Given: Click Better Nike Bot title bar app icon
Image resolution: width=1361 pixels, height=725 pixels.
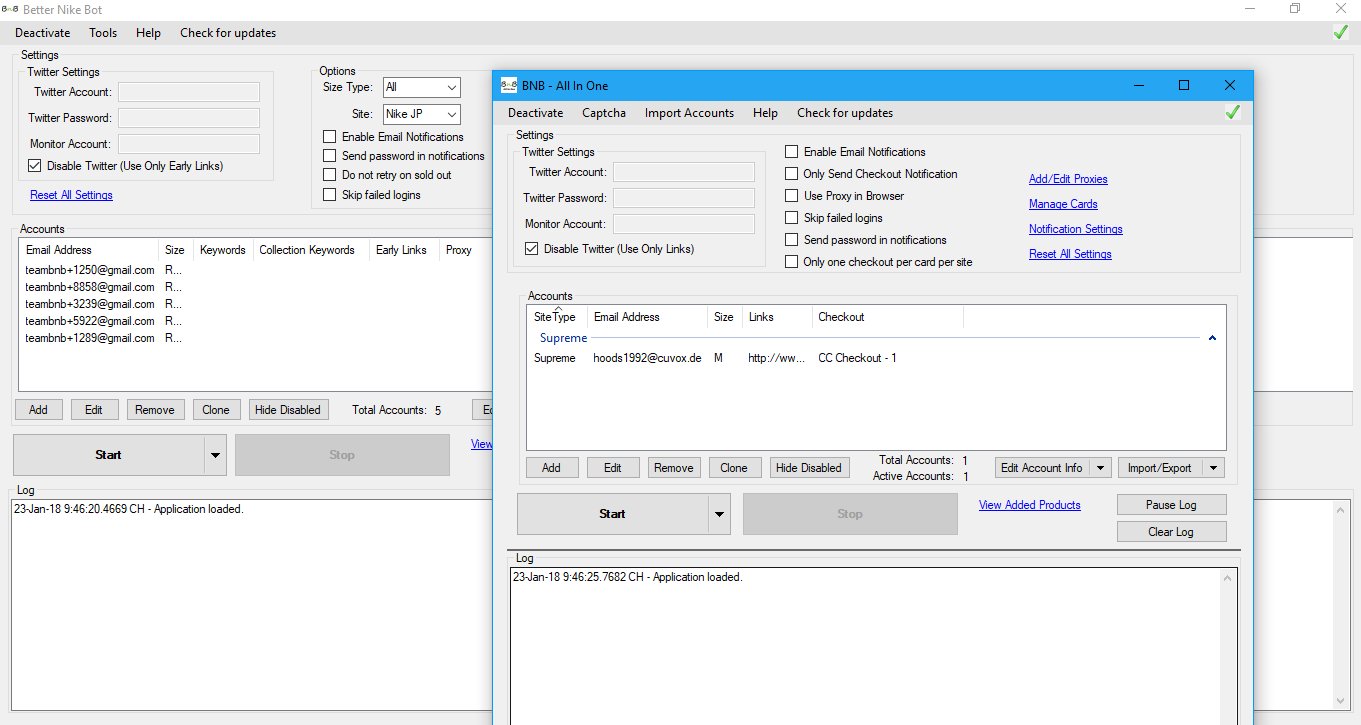Looking at the screenshot, I should pos(10,8).
